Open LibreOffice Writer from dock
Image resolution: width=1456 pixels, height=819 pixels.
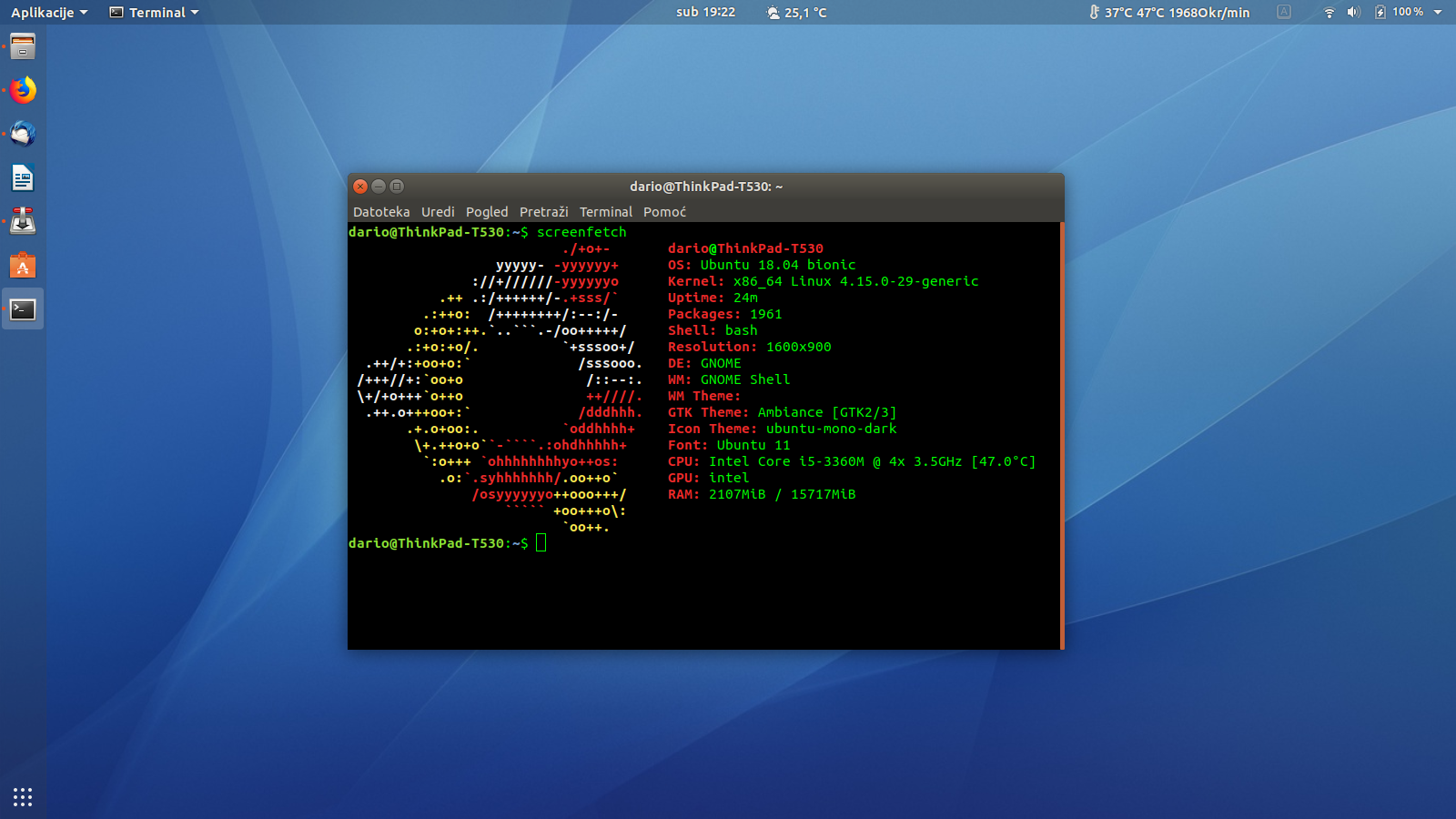pyautogui.click(x=23, y=177)
